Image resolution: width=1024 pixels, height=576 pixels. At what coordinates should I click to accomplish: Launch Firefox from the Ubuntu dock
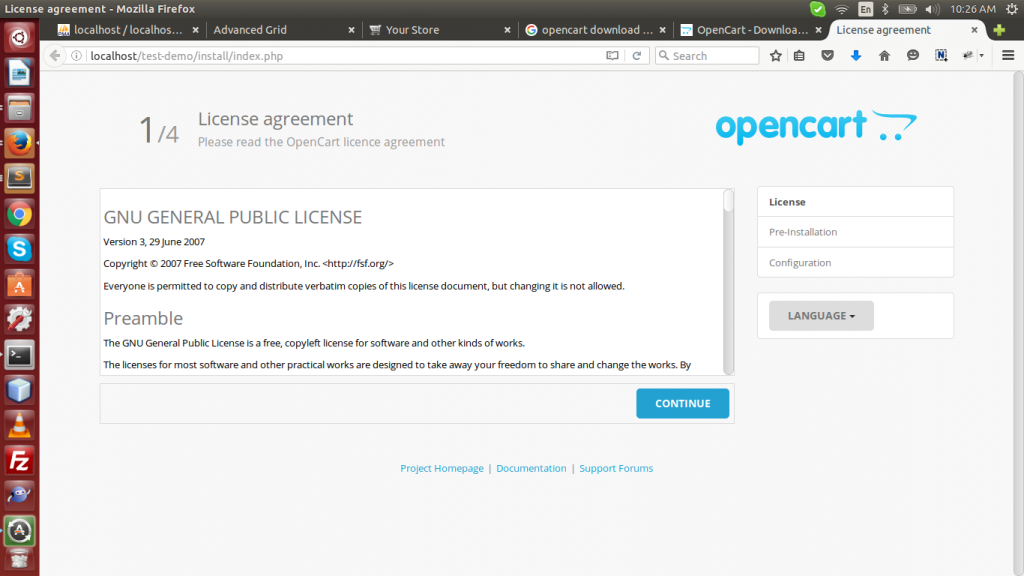tap(19, 143)
